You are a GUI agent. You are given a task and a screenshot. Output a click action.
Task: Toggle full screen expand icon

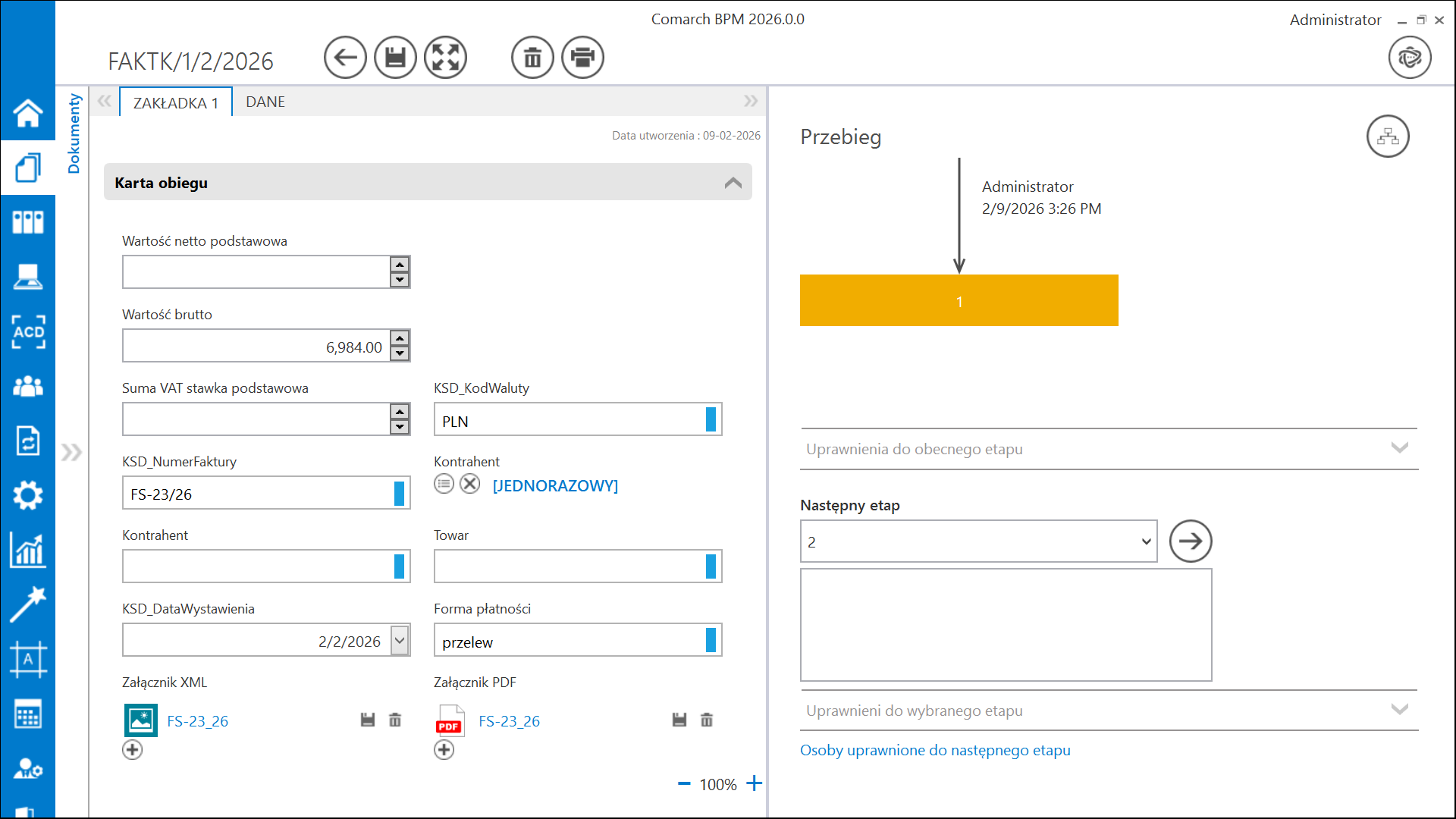[x=445, y=58]
